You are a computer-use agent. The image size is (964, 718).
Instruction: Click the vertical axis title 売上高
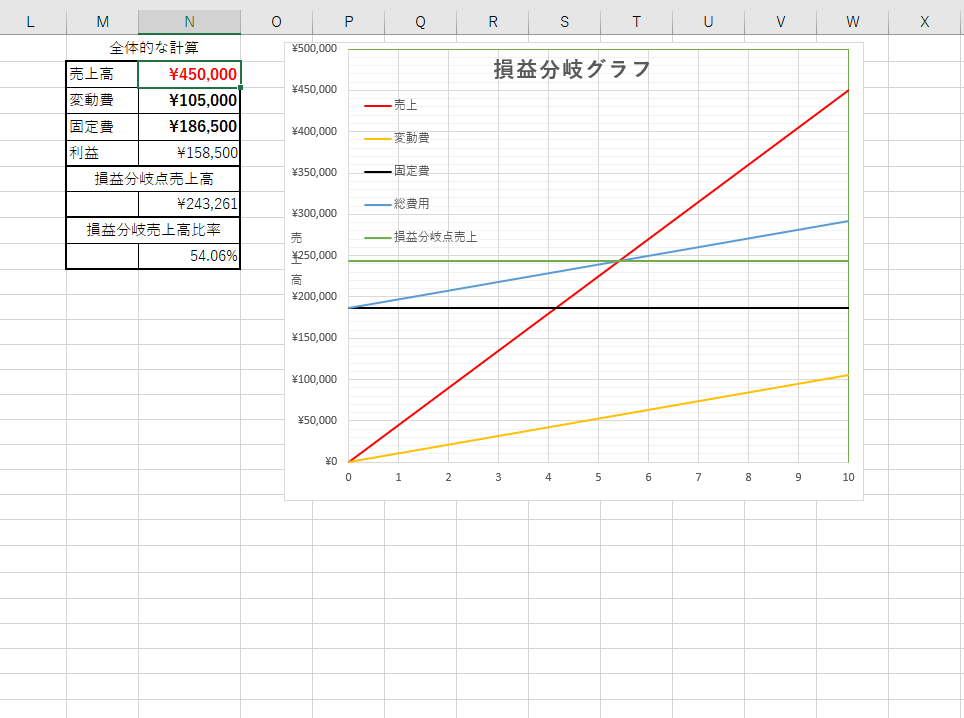[x=296, y=259]
